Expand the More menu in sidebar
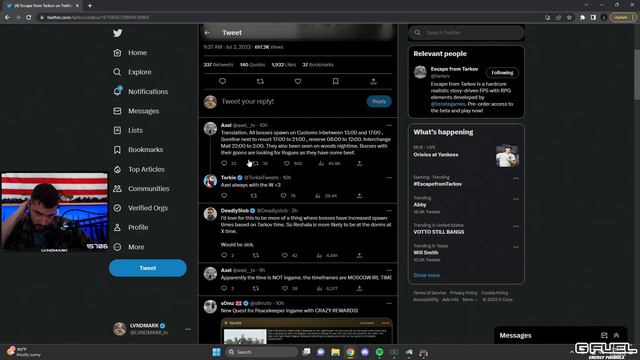This screenshot has width=640, height=360. tap(129, 247)
